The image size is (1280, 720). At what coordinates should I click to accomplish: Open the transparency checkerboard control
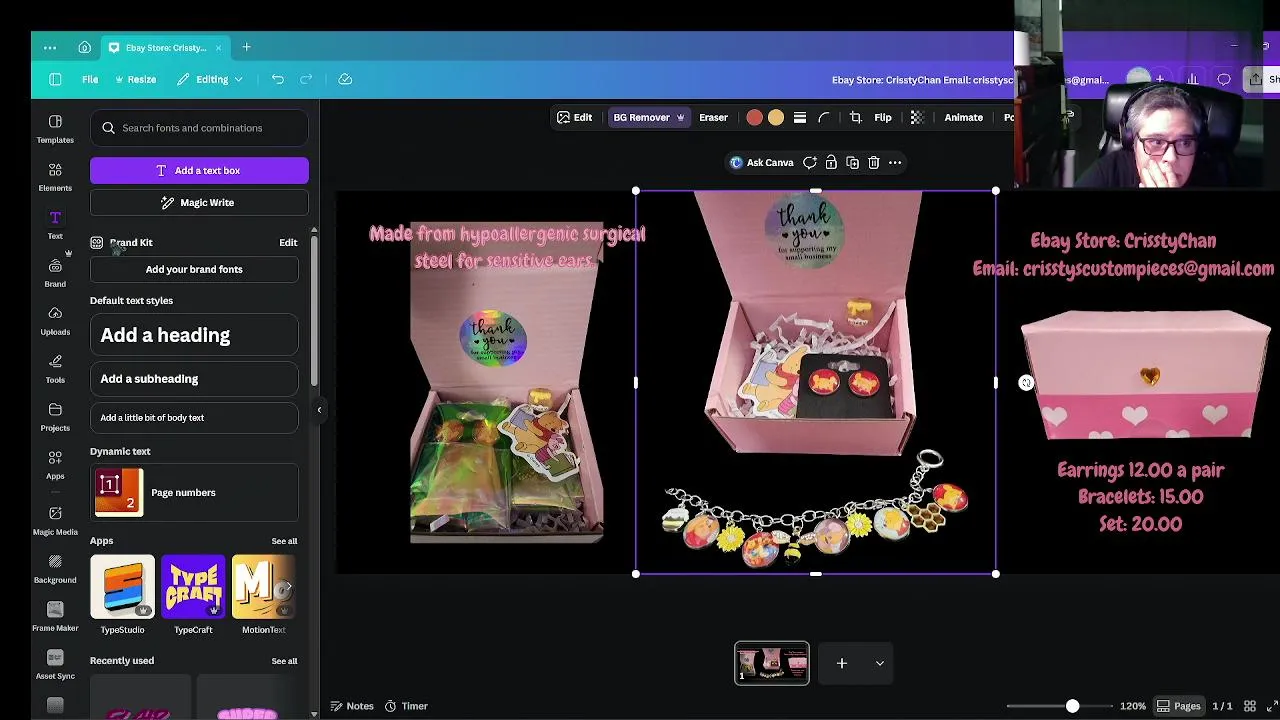917,117
